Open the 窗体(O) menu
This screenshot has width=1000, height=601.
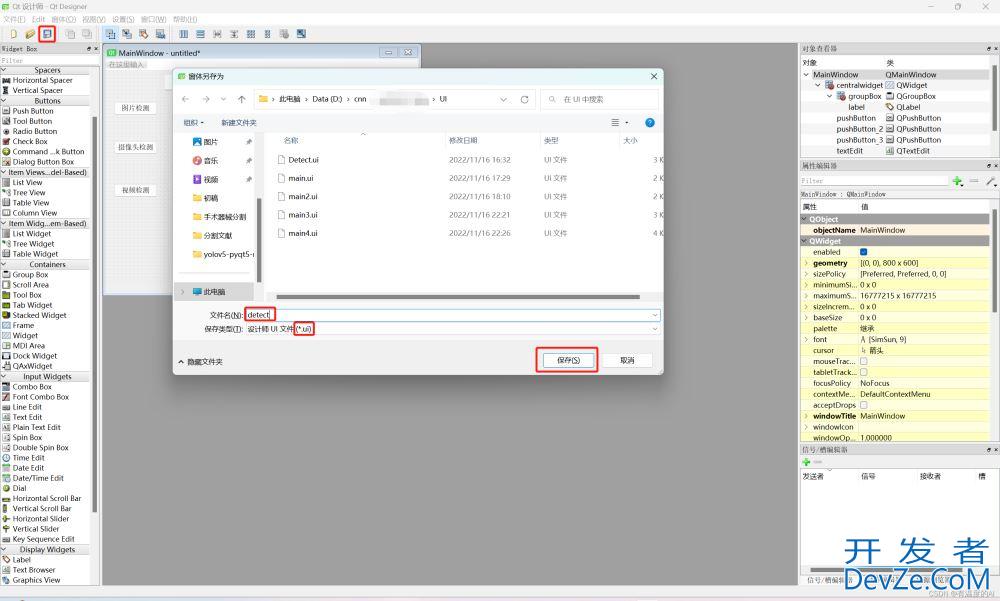tap(63, 19)
